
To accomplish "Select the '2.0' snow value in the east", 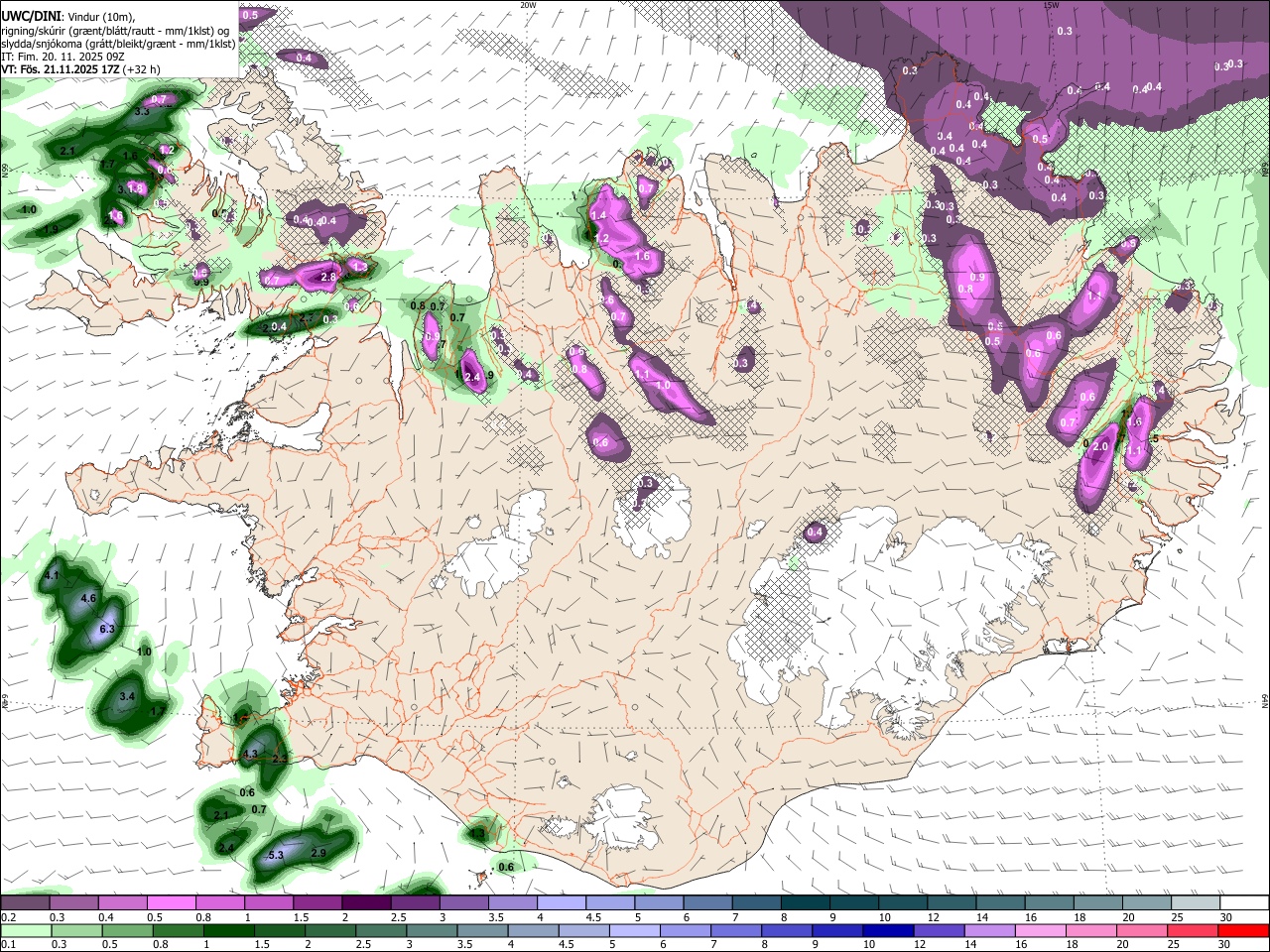I will (x=1099, y=447).
